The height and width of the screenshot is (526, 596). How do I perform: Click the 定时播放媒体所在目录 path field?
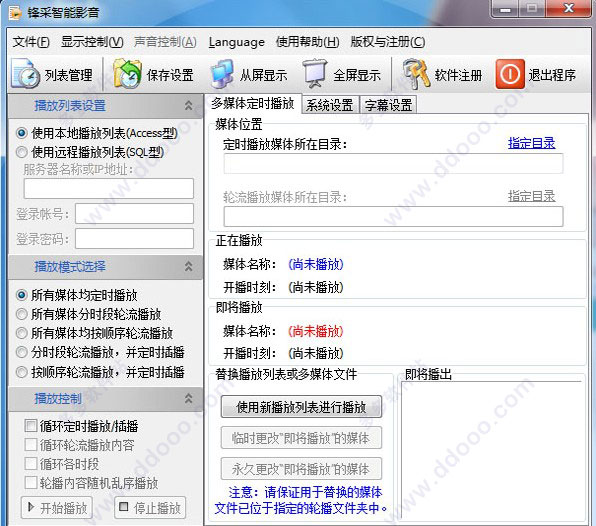tap(393, 164)
